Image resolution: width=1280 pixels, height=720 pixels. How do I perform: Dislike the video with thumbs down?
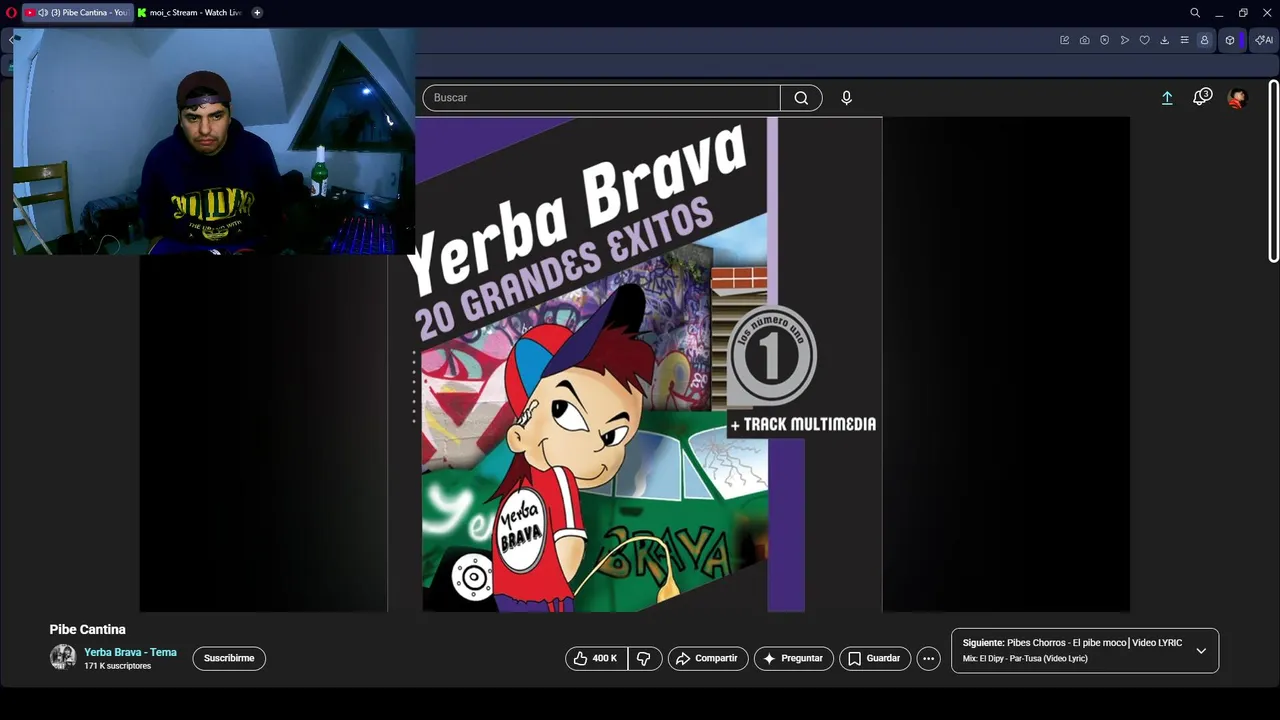(644, 658)
